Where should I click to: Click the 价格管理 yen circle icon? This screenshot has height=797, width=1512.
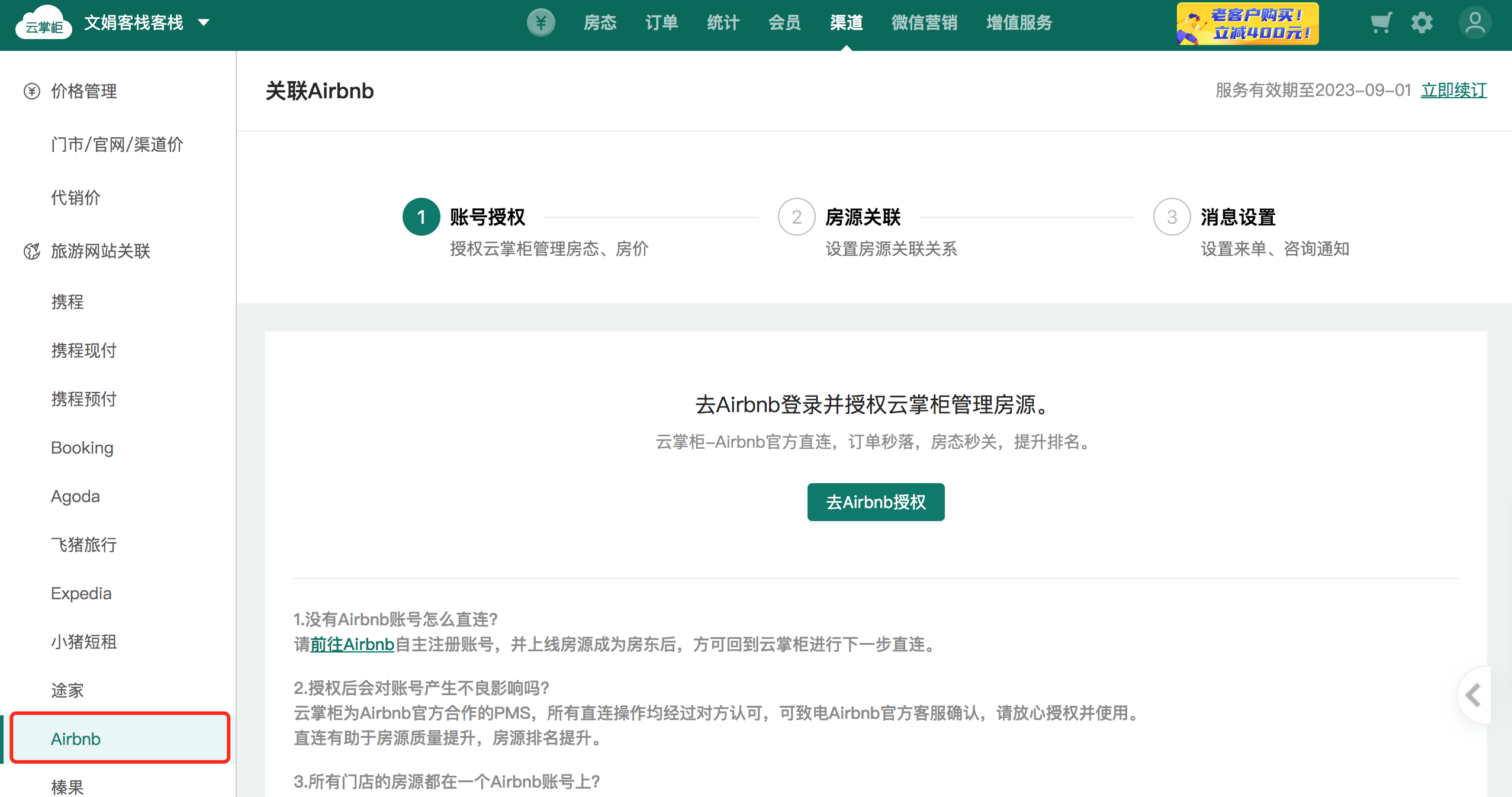click(31, 91)
